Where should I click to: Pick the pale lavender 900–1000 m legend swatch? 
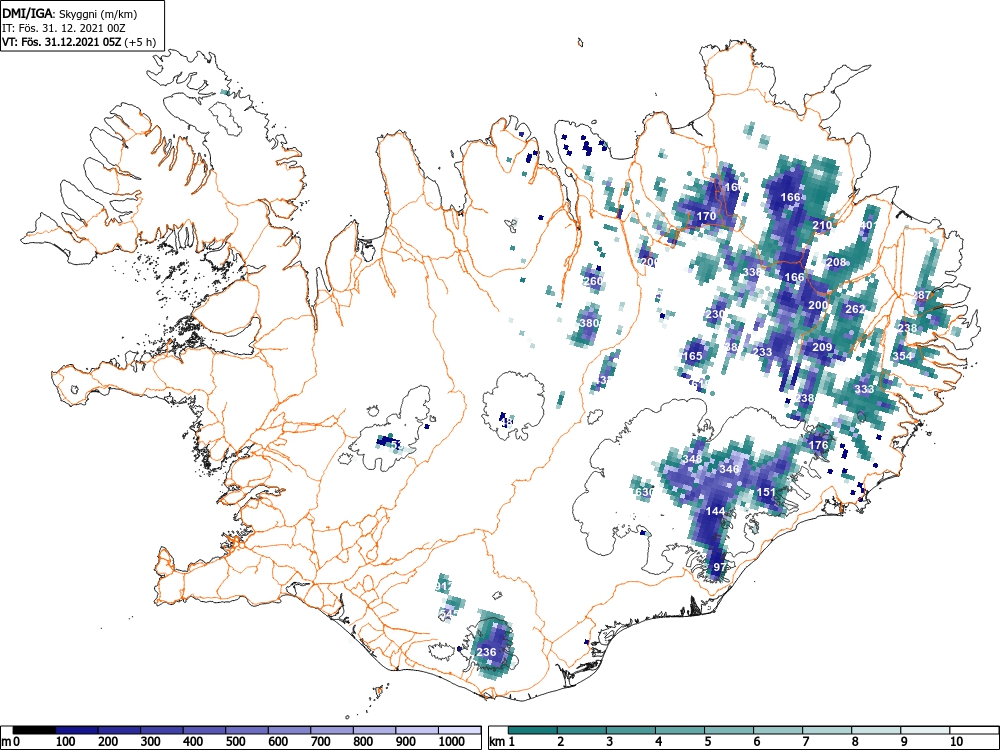(417, 730)
